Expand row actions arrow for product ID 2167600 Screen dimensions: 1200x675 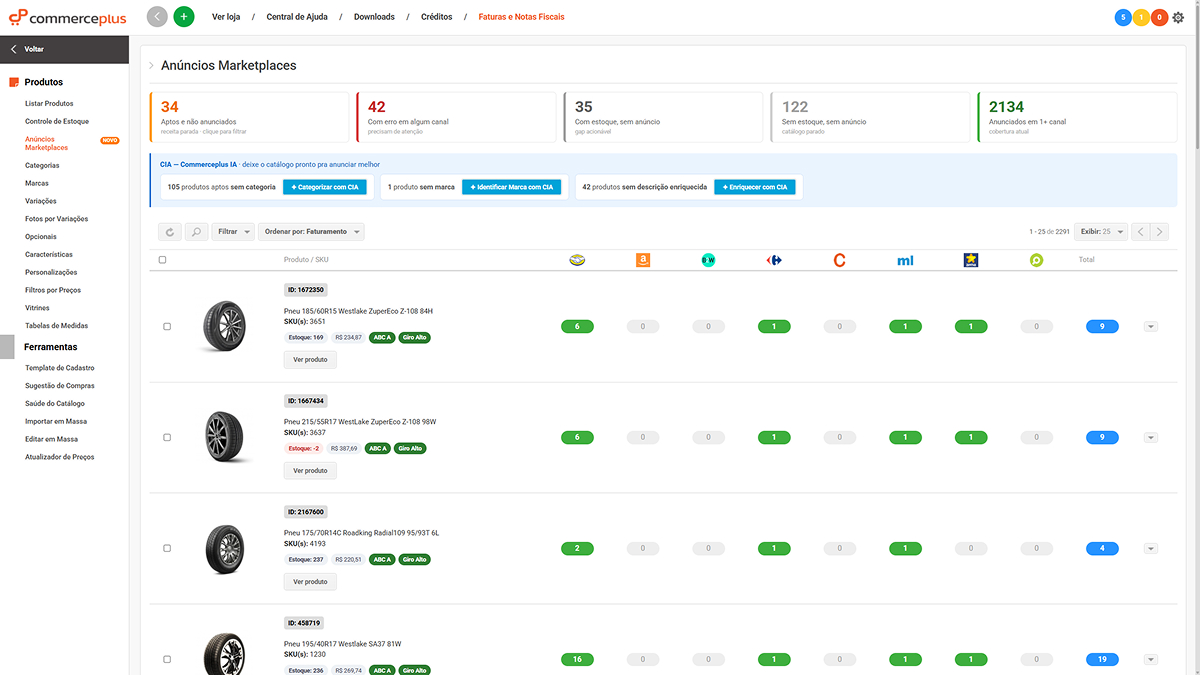tap(1151, 549)
